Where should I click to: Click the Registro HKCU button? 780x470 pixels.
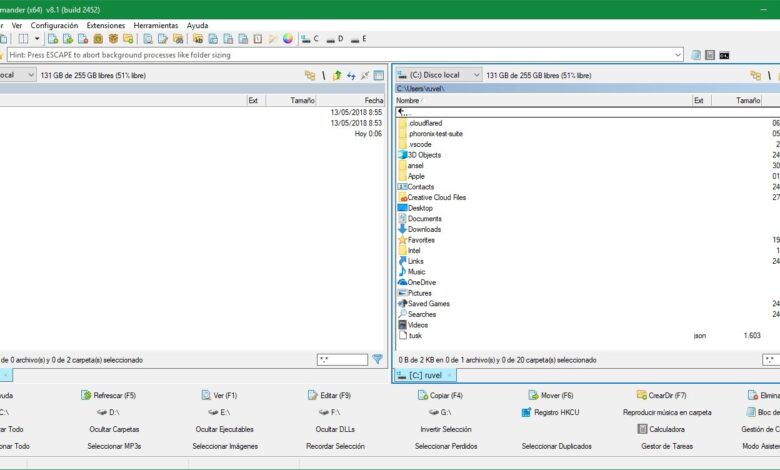pos(550,412)
